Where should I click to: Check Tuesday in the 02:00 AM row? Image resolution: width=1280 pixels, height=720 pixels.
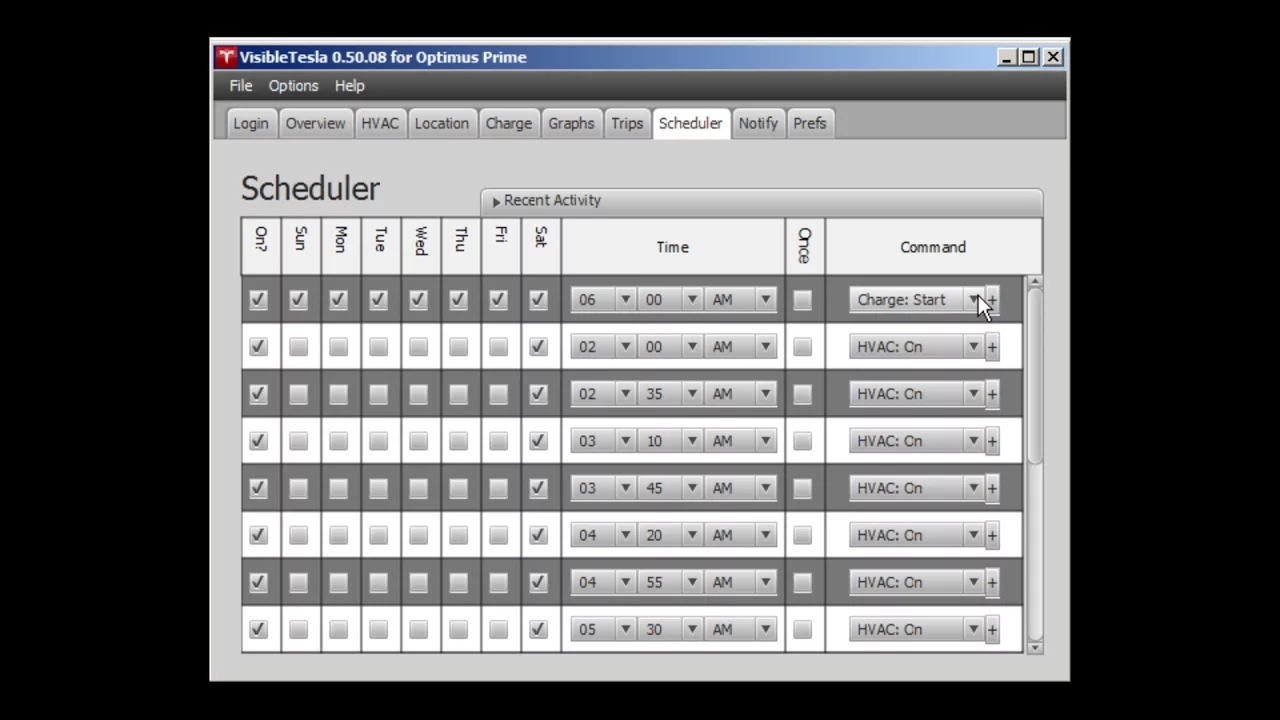click(379, 347)
